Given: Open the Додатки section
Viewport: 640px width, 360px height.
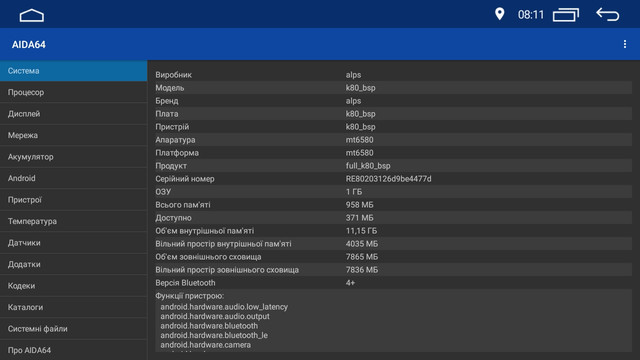Looking at the screenshot, I should 73,264.
